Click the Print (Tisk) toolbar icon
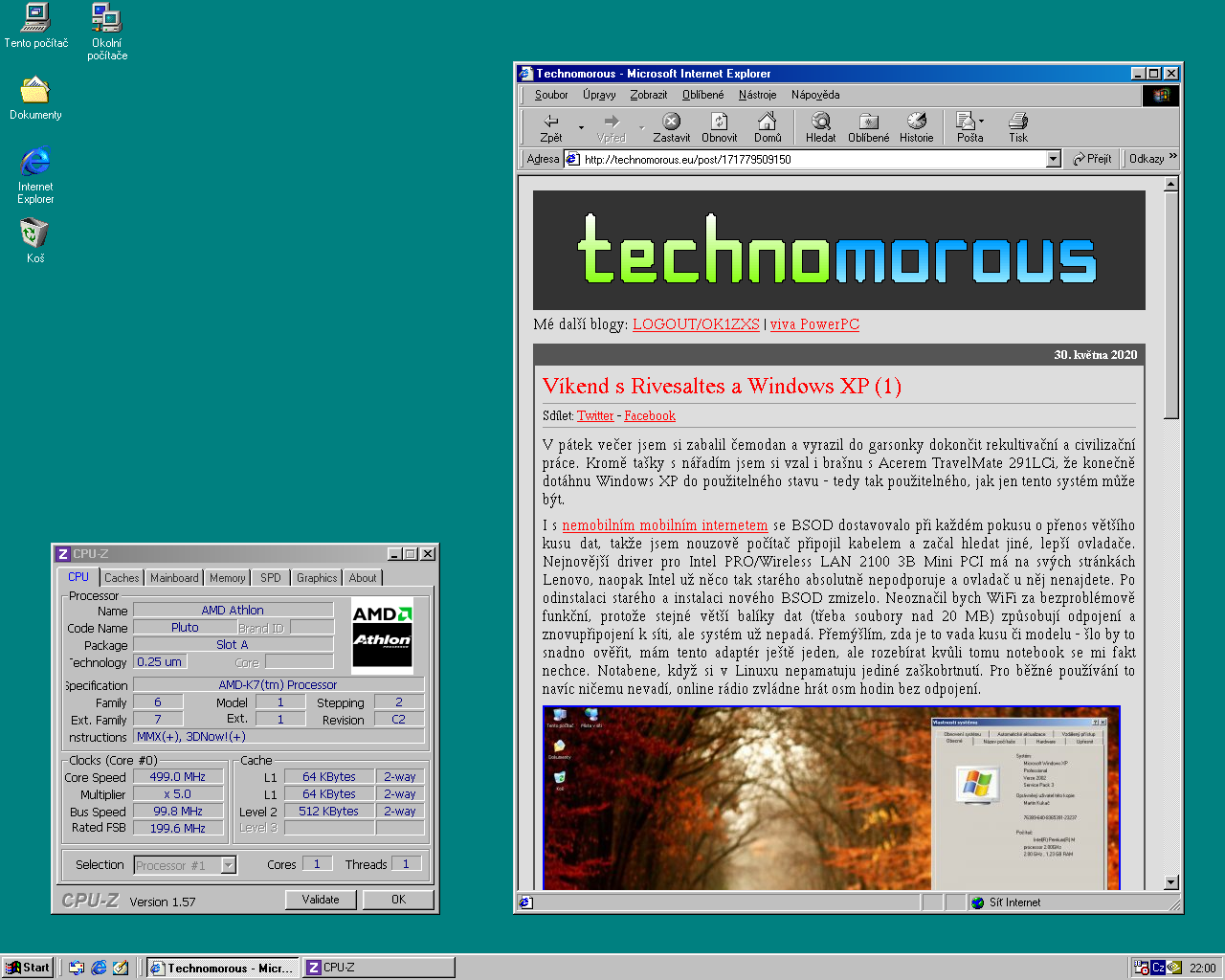 [x=1017, y=122]
